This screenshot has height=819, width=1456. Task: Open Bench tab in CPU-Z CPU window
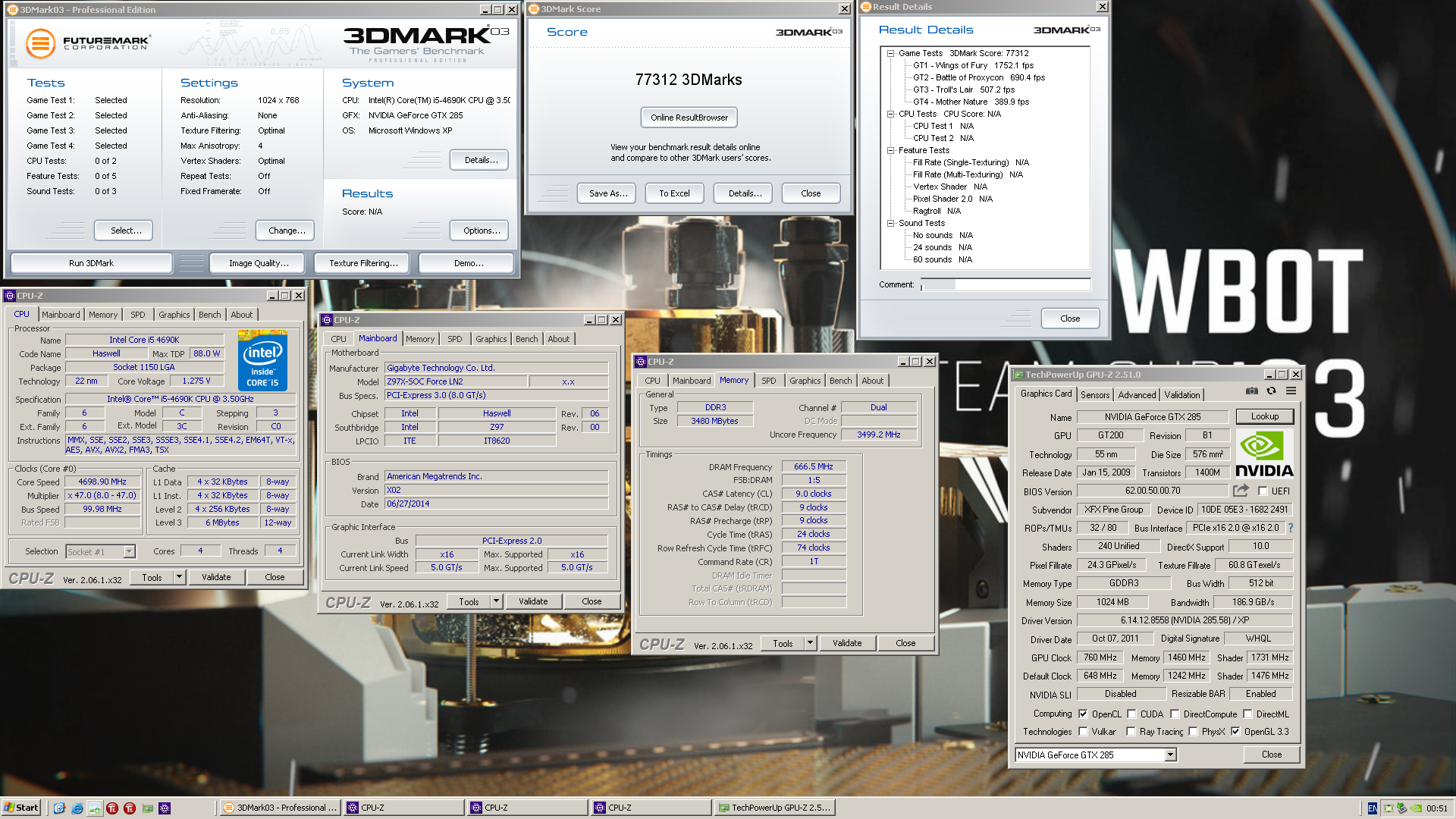click(210, 315)
